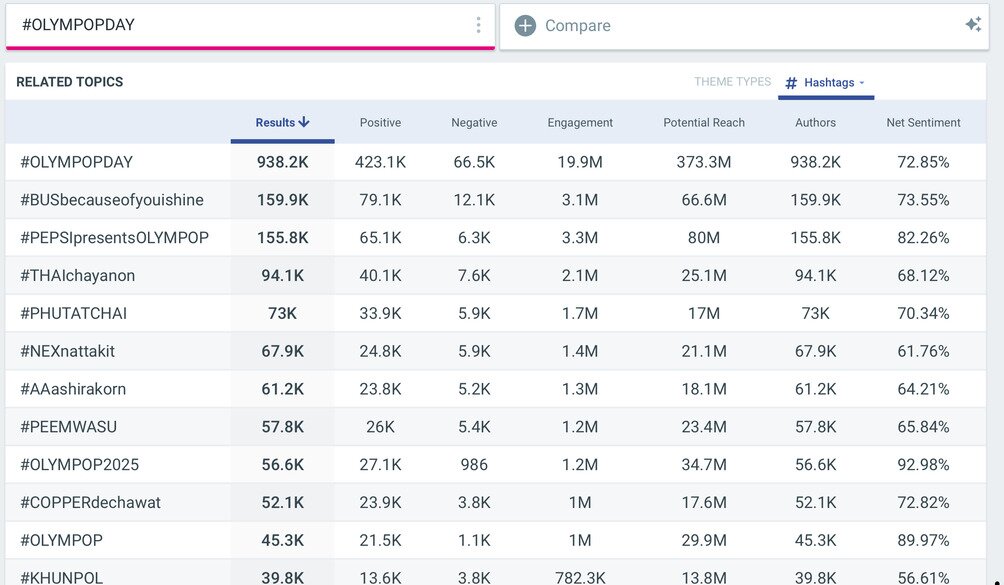Click the 17M Potential Reach value
The image size is (1004, 585).
coord(704,313)
